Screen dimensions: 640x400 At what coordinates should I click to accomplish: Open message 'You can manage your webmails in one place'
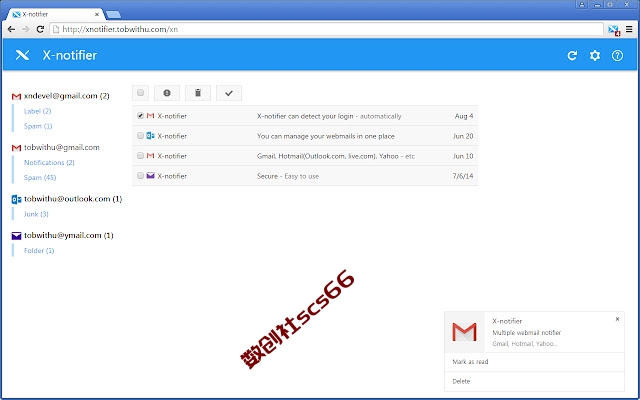point(326,136)
